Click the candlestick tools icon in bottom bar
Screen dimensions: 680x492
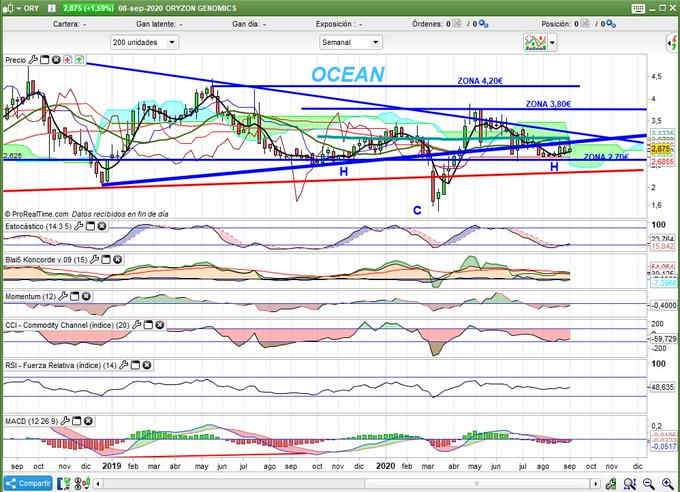pyautogui.click(x=82, y=483)
